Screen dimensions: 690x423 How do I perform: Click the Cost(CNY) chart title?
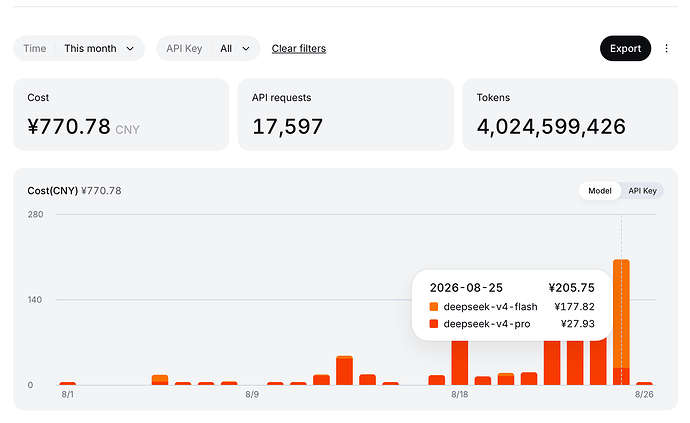(x=52, y=191)
